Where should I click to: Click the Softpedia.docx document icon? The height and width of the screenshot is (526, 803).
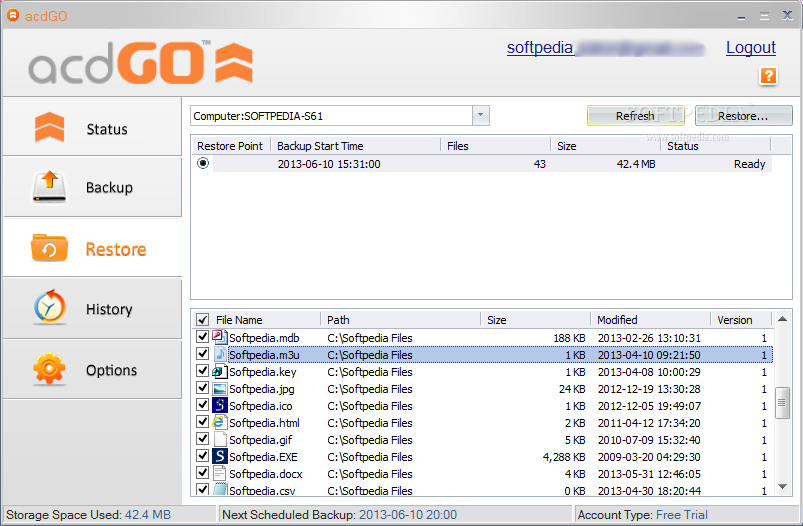(220, 473)
